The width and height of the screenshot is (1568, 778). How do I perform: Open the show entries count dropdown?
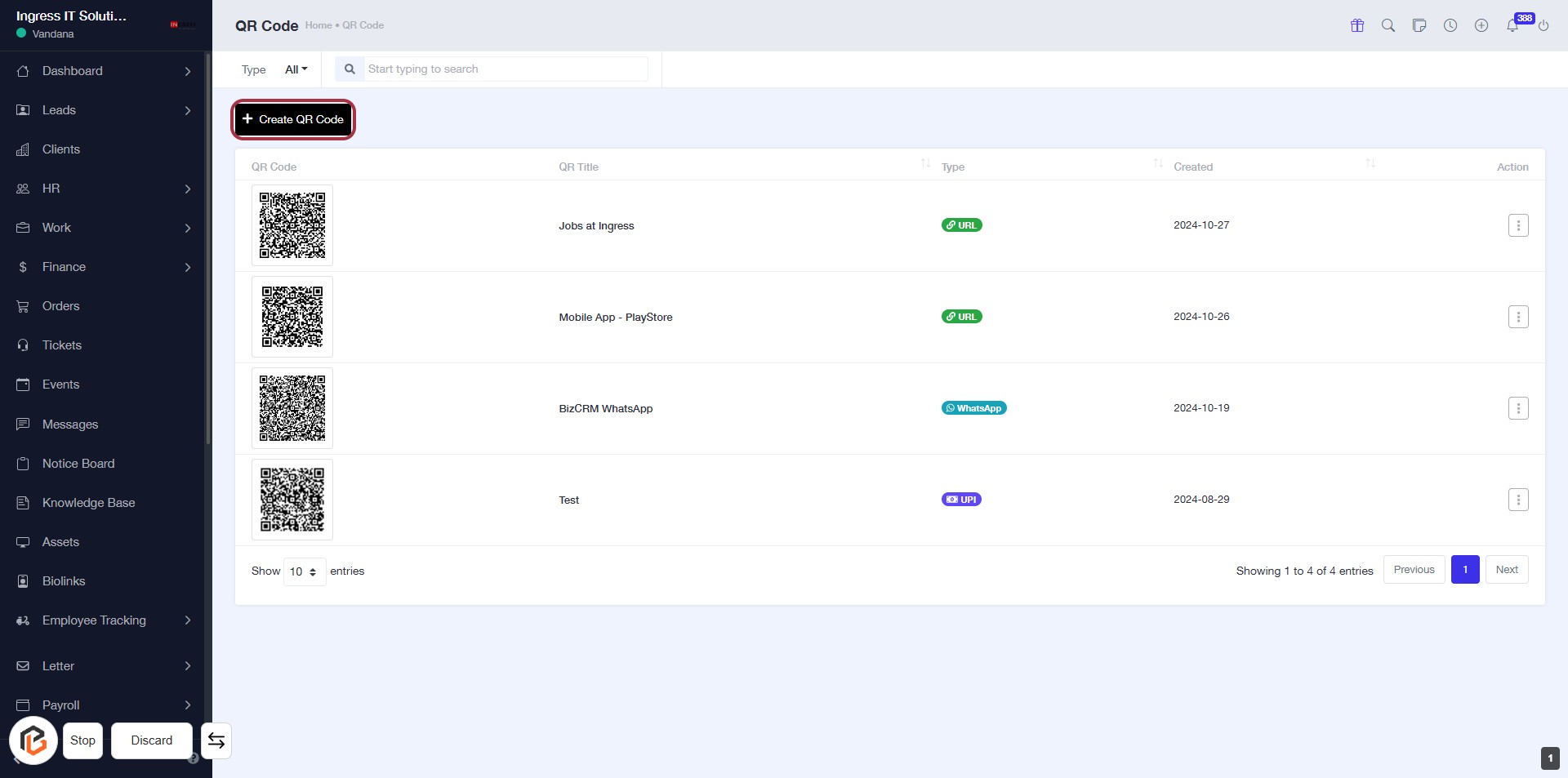click(x=304, y=571)
